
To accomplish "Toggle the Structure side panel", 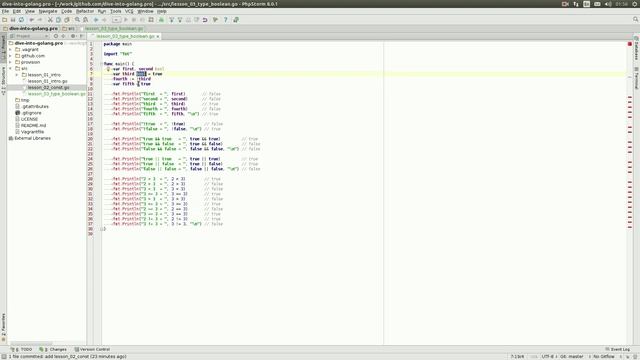I will 3,81.
